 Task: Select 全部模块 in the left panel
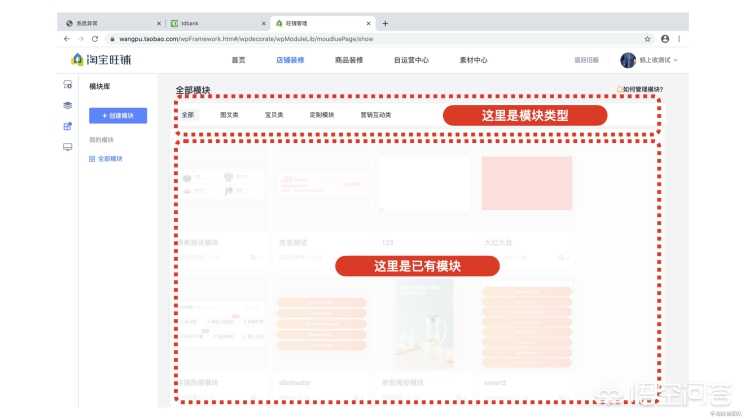click(106, 159)
